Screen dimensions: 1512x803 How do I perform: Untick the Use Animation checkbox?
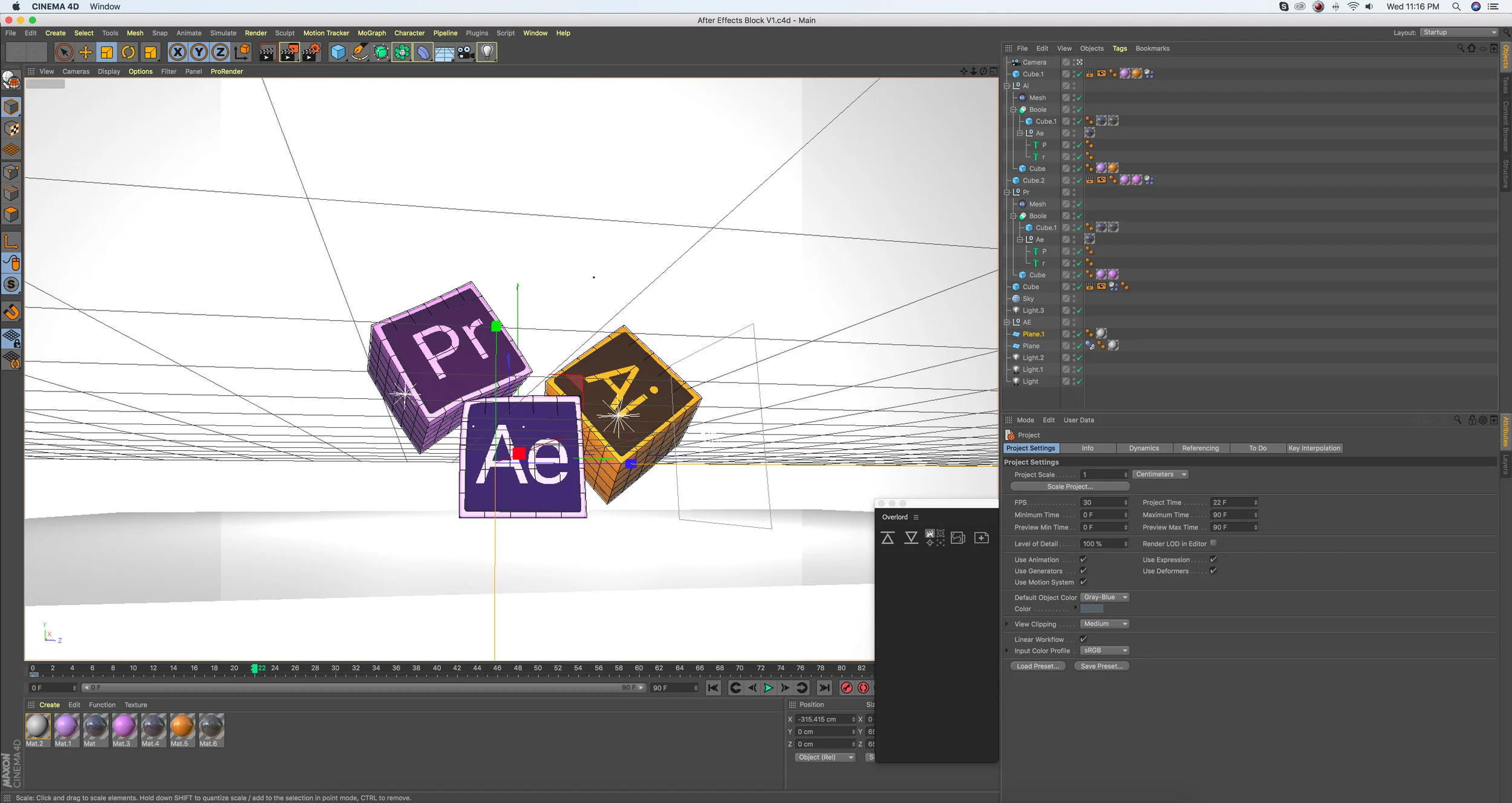click(x=1083, y=560)
